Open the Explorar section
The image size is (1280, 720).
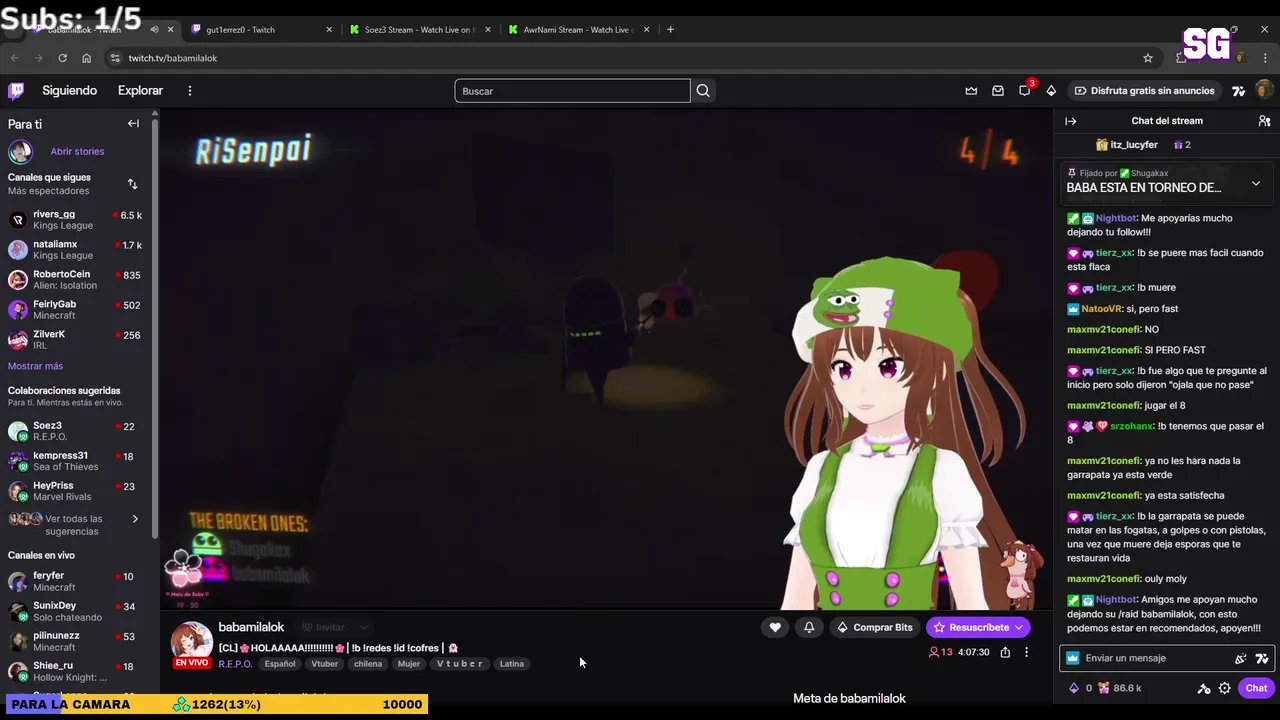[140, 91]
